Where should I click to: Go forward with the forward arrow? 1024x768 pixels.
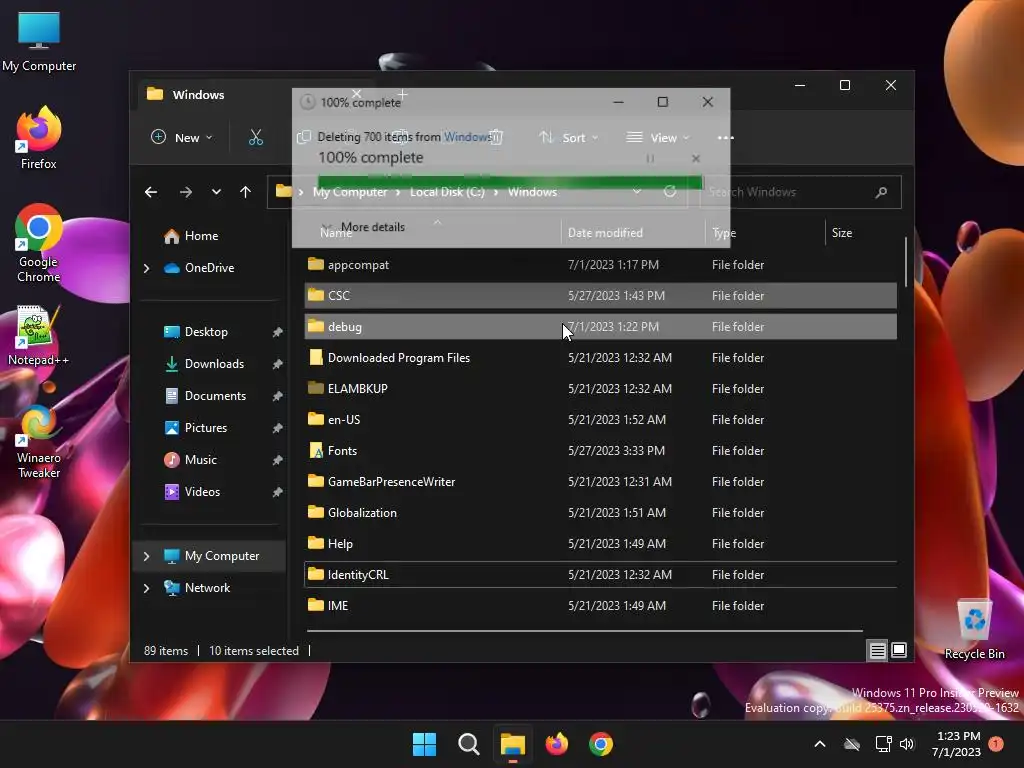[186, 192]
